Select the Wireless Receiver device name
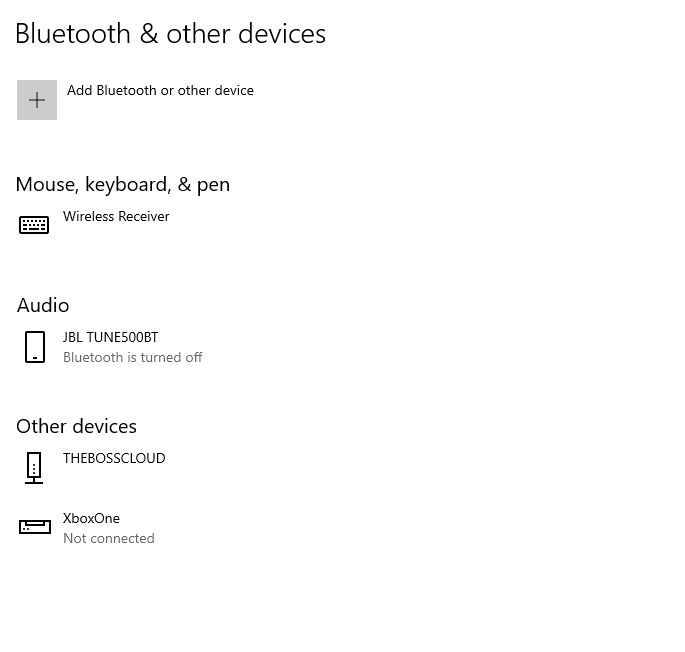The image size is (685, 652). click(x=116, y=216)
